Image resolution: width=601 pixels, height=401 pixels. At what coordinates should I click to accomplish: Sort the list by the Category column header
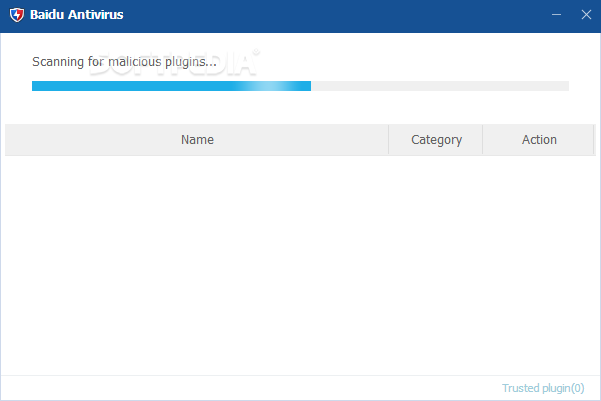436,140
